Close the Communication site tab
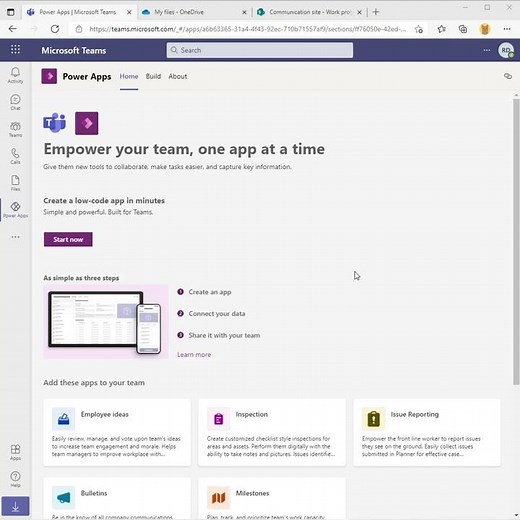The width and height of the screenshot is (520, 520). [359, 12]
